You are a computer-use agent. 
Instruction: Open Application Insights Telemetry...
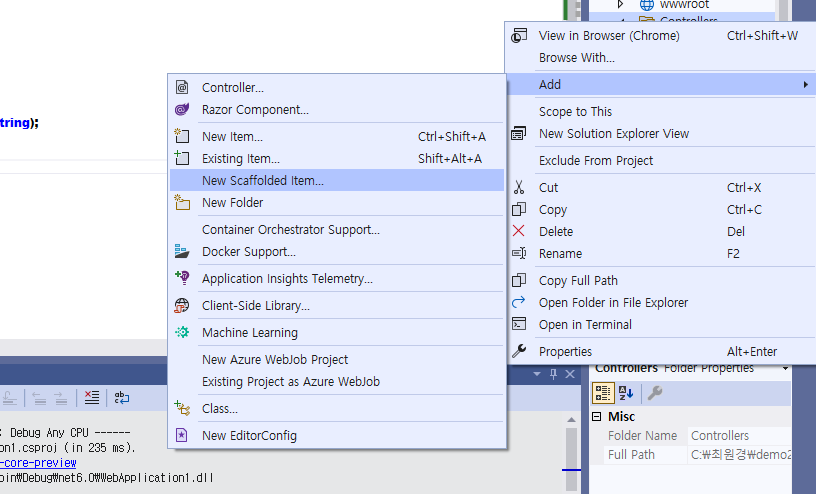click(337, 278)
